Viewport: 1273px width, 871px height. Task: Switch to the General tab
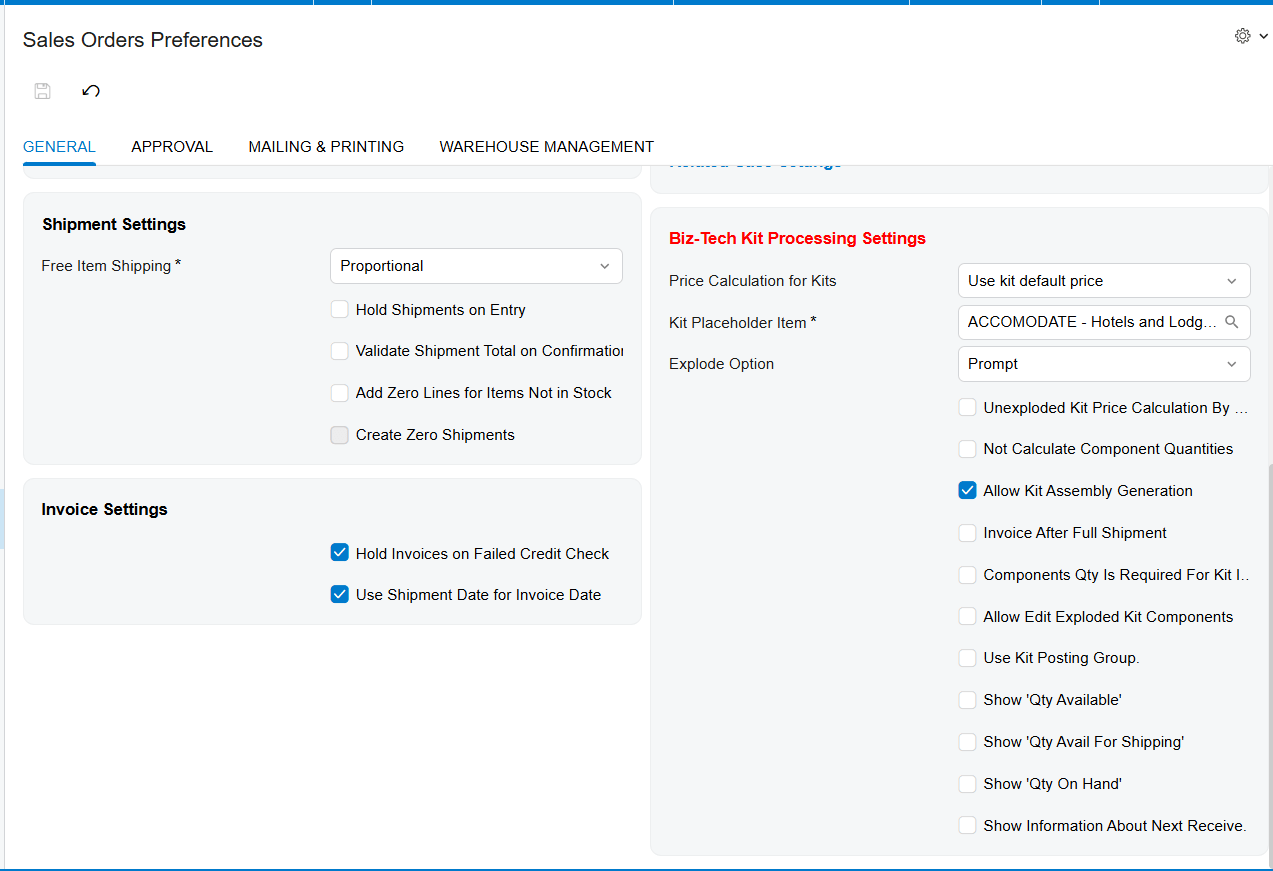(x=59, y=146)
